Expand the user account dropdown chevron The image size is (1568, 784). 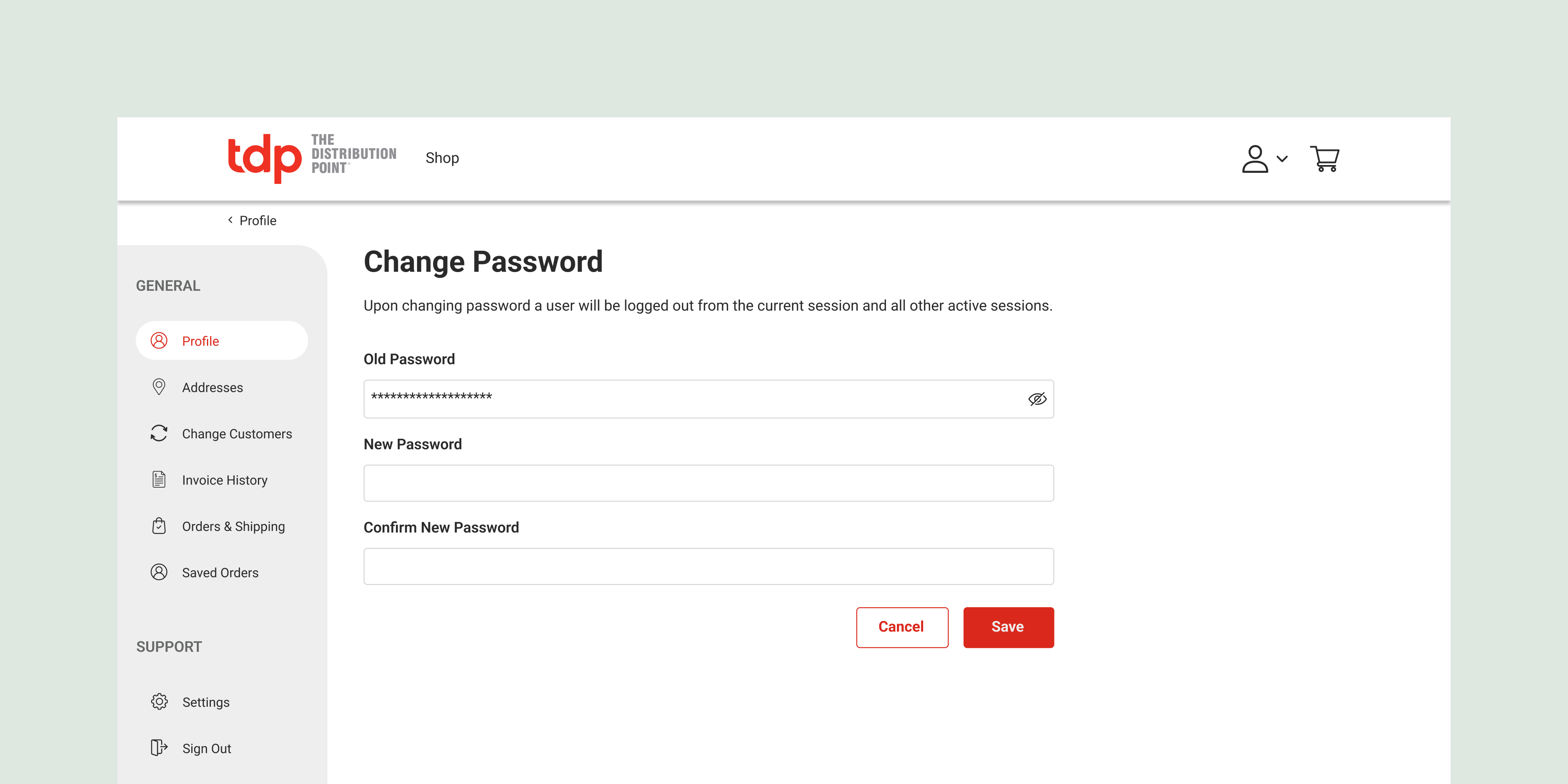tap(1283, 159)
